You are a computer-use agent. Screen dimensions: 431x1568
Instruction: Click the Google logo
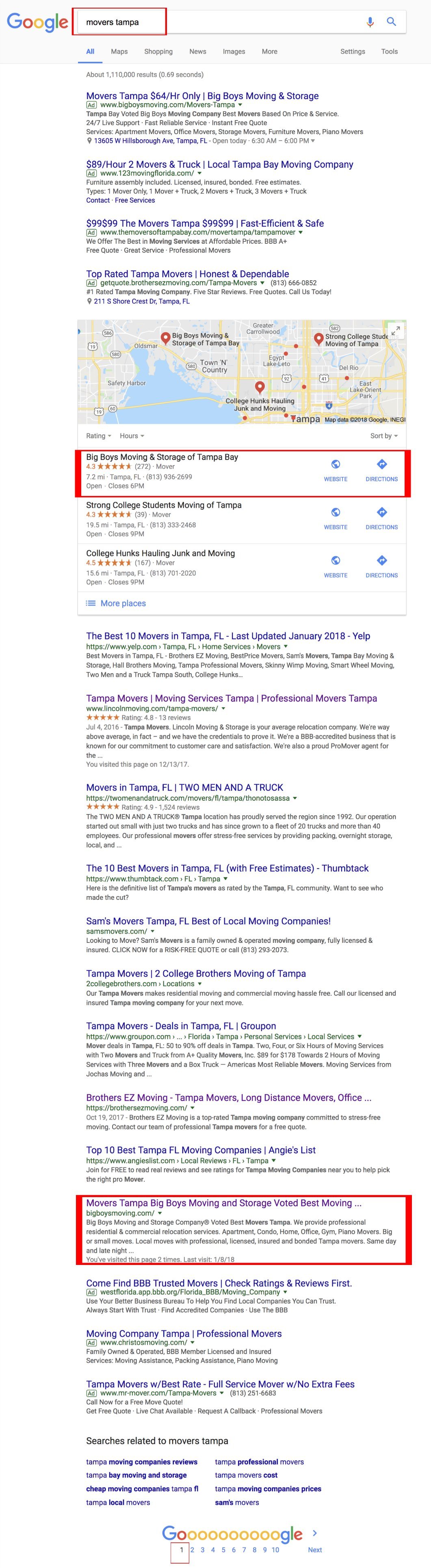(x=37, y=22)
